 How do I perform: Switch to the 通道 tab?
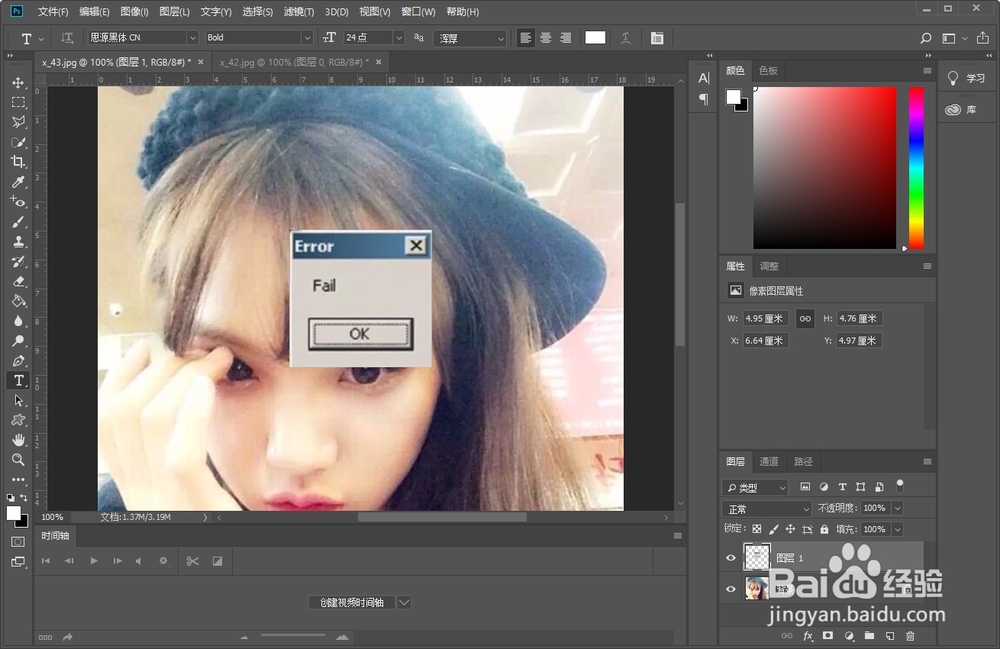769,462
